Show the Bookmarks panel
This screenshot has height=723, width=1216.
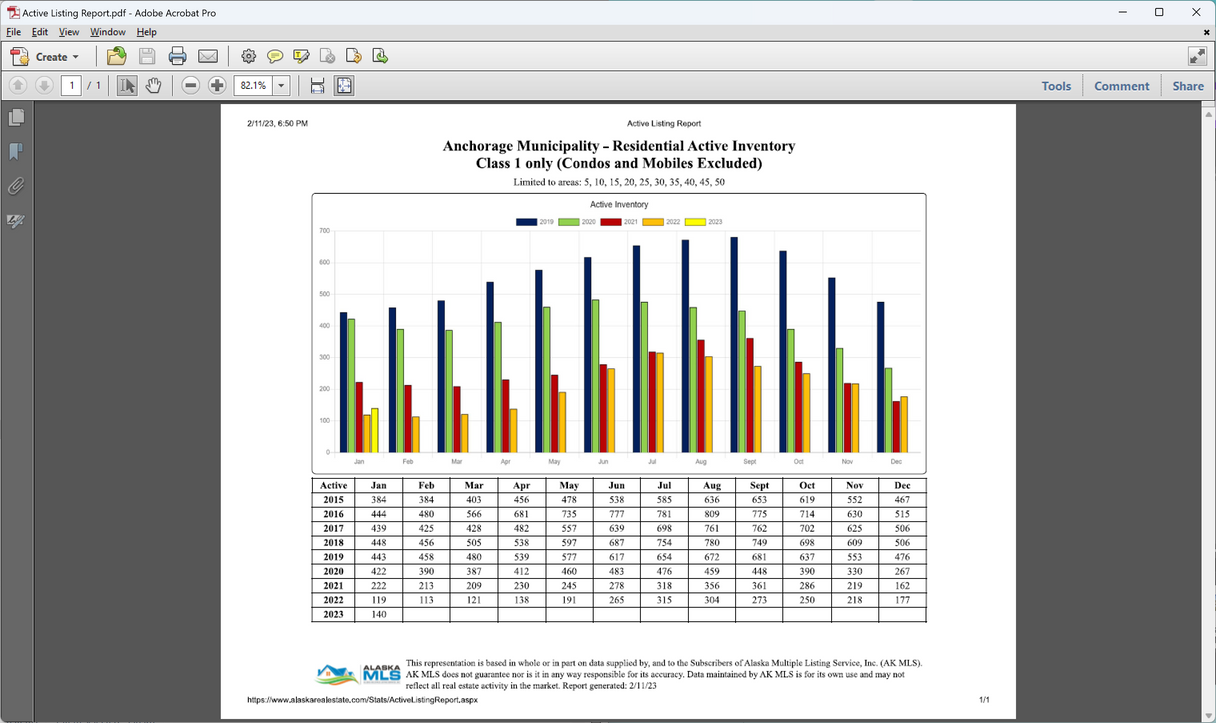click(16, 152)
